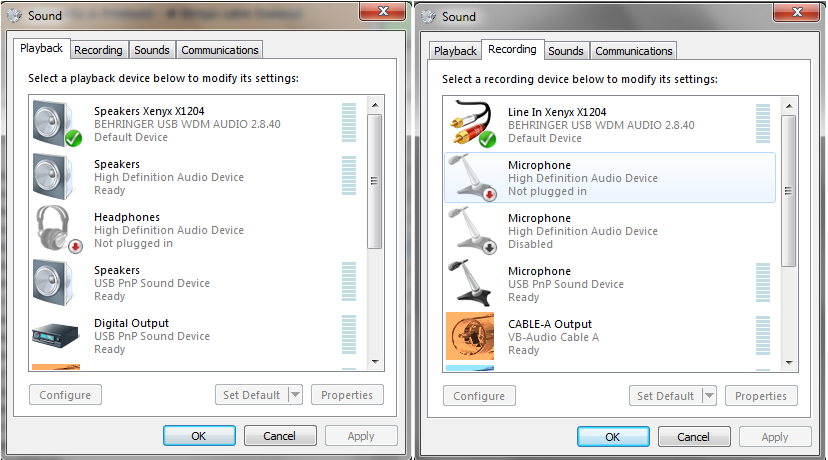Click "Not plugged in" status under Headphones
This screenshot has width=828, height=460.
click(133, 243)
